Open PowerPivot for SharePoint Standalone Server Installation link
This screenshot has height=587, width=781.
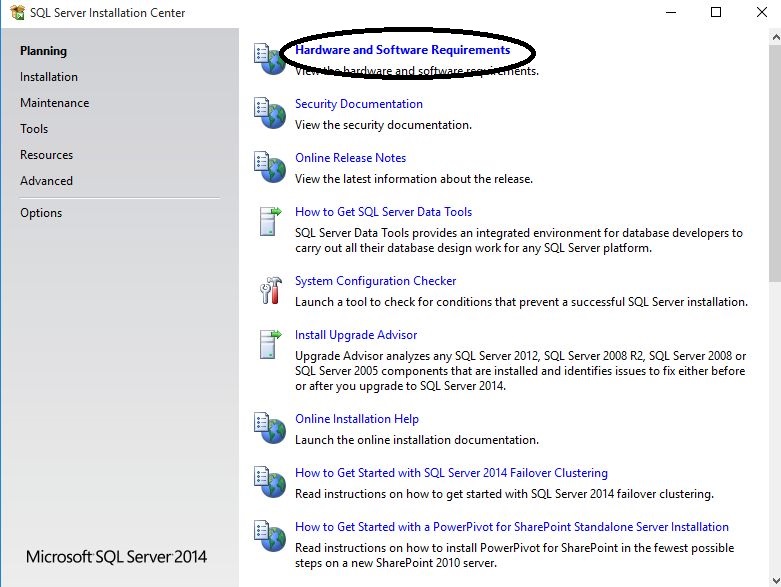(x=512, y=527)
